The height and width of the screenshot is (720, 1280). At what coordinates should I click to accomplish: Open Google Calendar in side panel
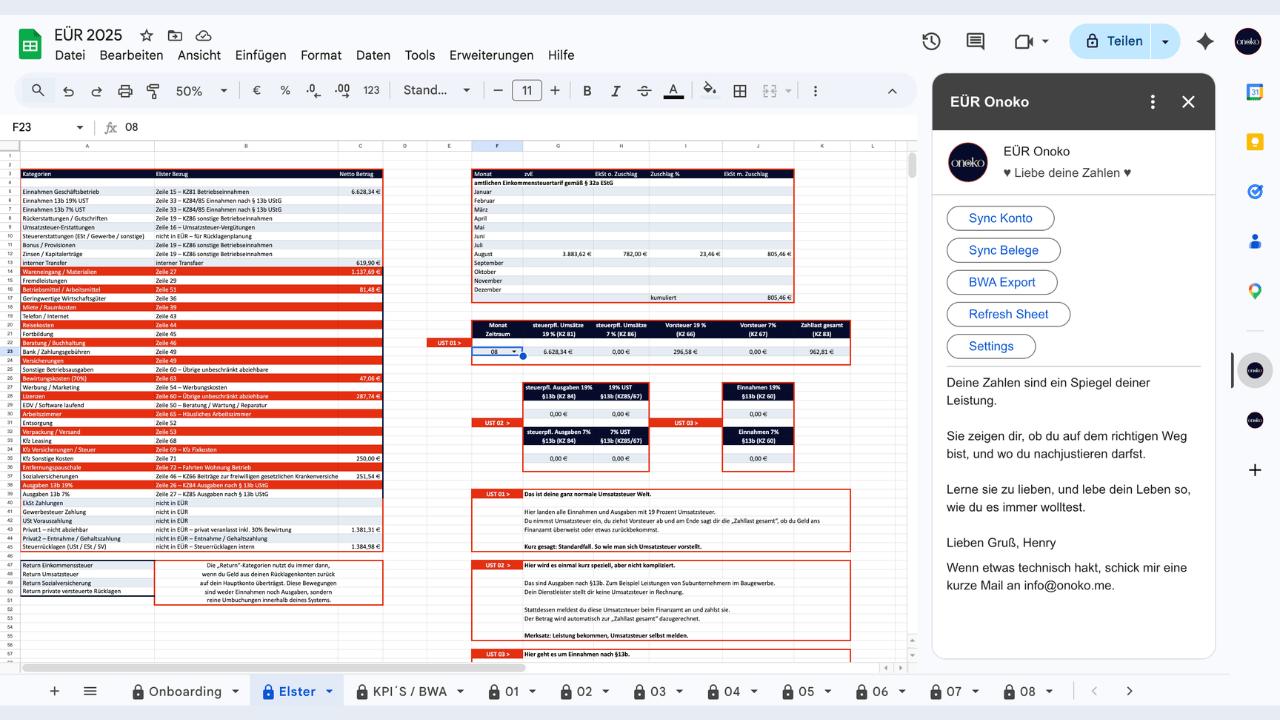point(1254,92)
